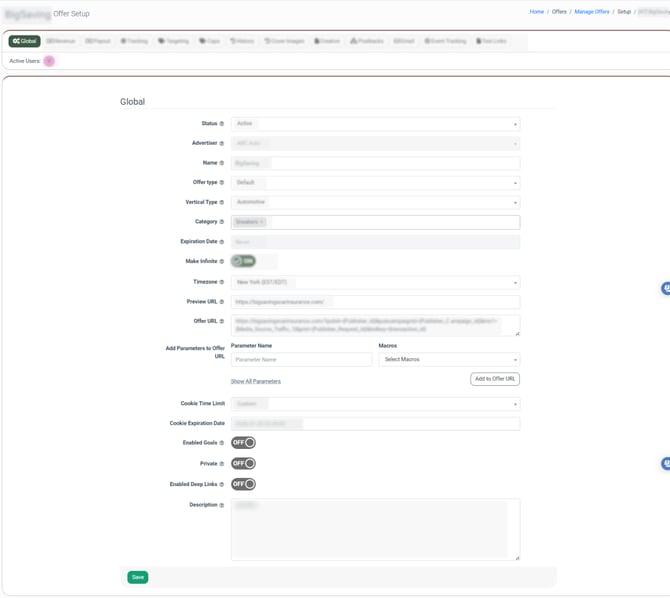The width and height of the screenshot is (670, 598).
Task: Click the Preview URL help icon
Action: [x=222, y=302]
